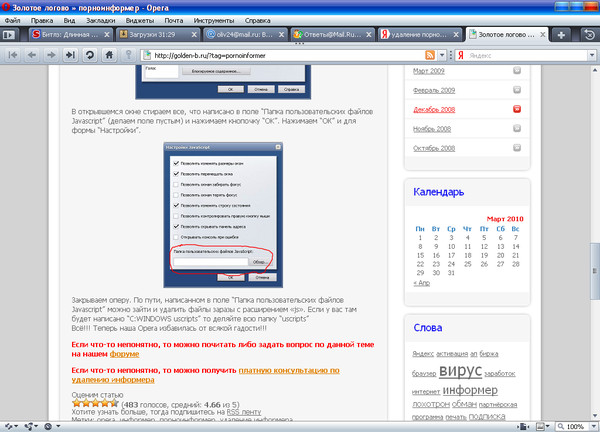Expand the Ноябрь 2008 archive toggle
This screenshot has height=432, width=600.
(x=517, y=128)
